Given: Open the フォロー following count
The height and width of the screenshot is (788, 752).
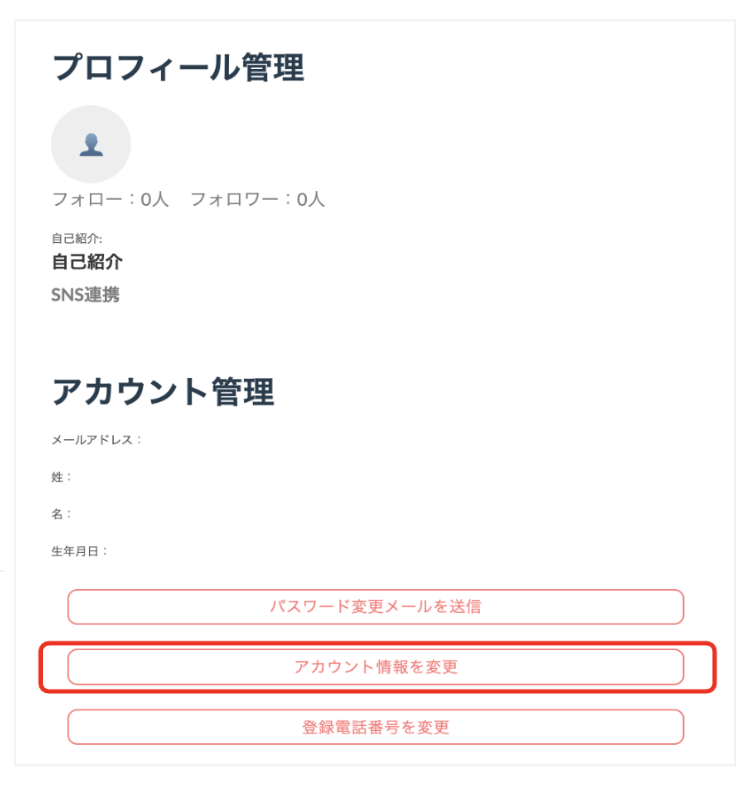Looking at the screenshot, I should [110, 200].
